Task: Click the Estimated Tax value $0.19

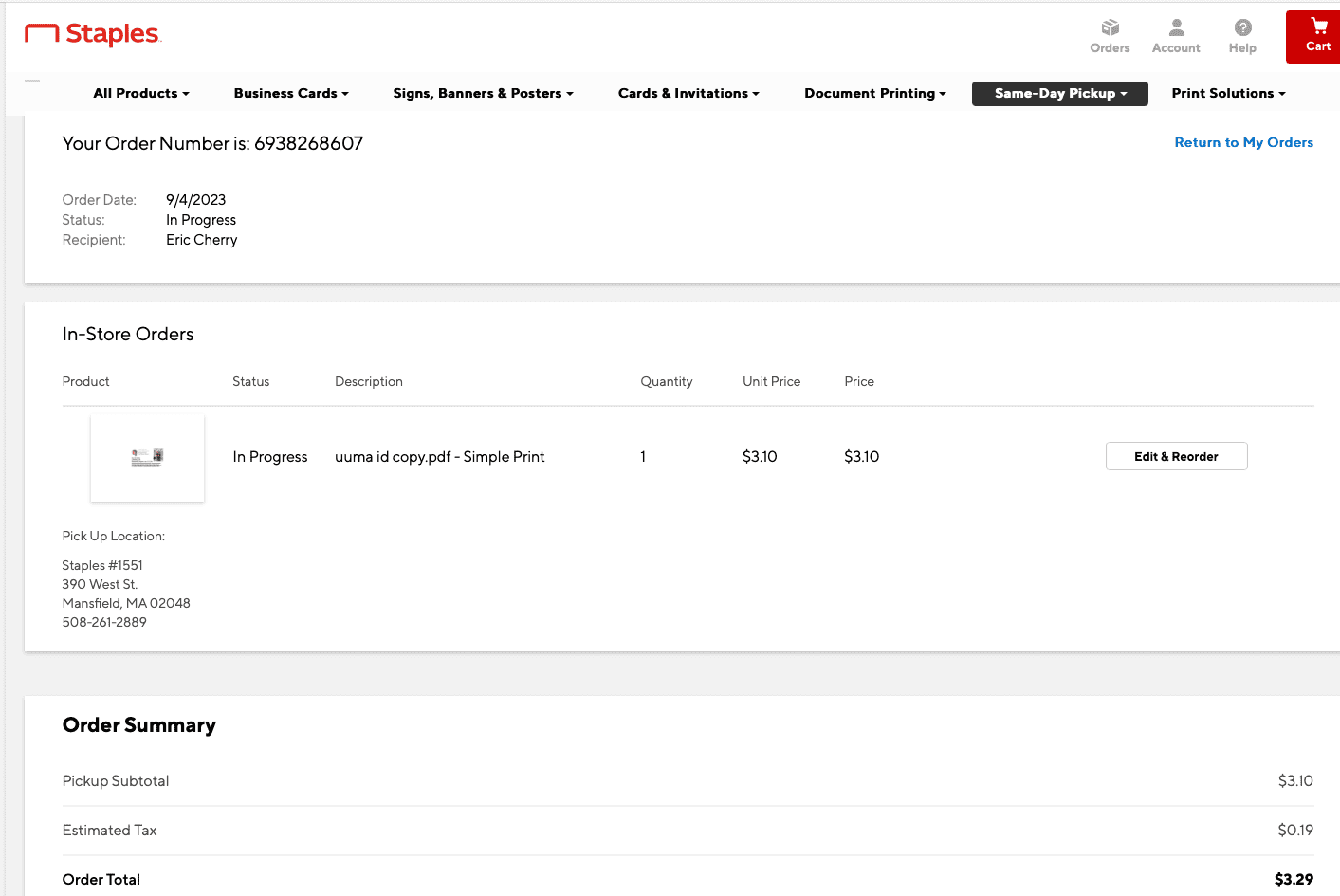Action: [1295, 831]
